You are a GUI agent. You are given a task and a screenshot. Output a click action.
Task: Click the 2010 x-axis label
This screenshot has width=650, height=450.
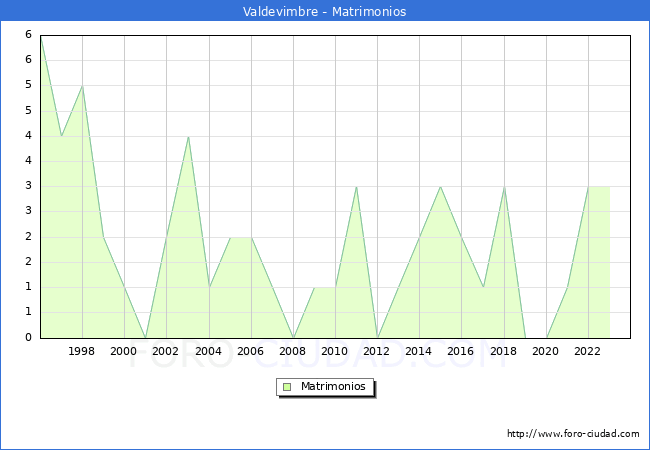coord(335,351)
